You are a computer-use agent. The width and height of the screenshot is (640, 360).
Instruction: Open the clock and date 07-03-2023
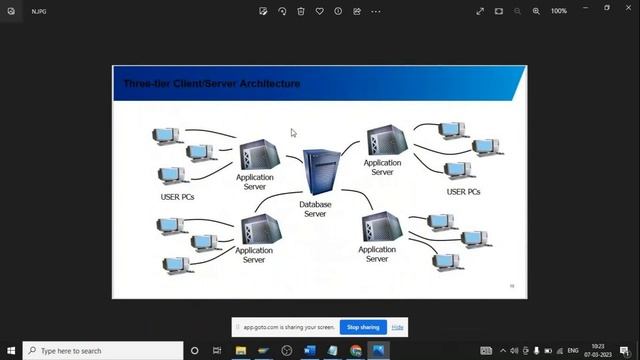click(x=598, y=351)
